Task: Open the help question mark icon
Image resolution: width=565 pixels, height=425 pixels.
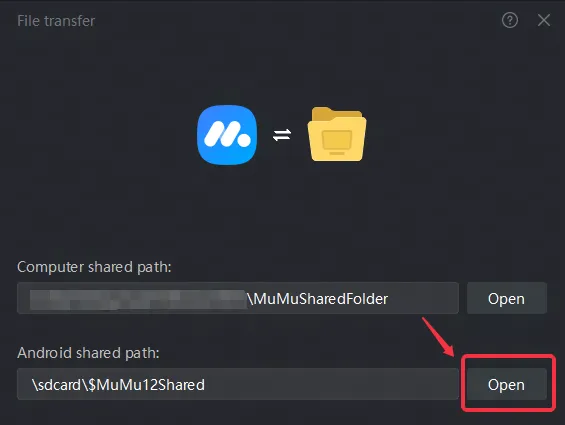Action: 510,20
